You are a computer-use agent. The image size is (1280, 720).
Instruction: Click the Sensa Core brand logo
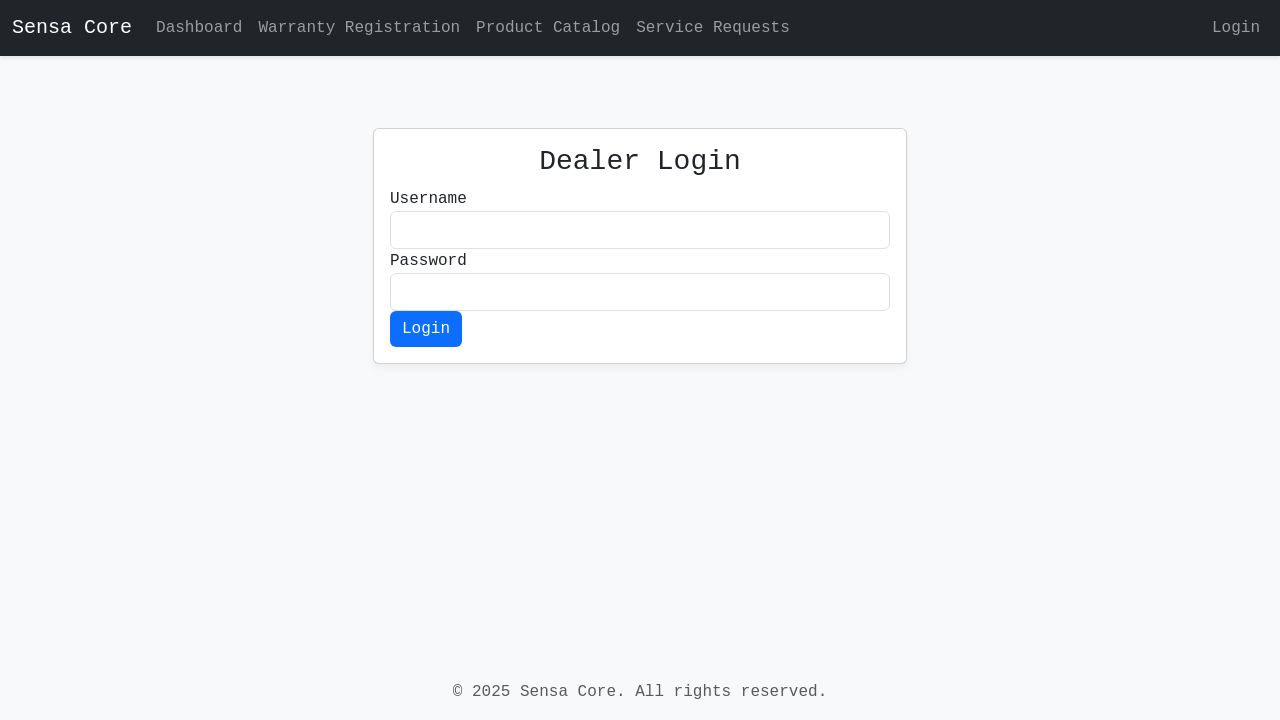pos(72,27)
